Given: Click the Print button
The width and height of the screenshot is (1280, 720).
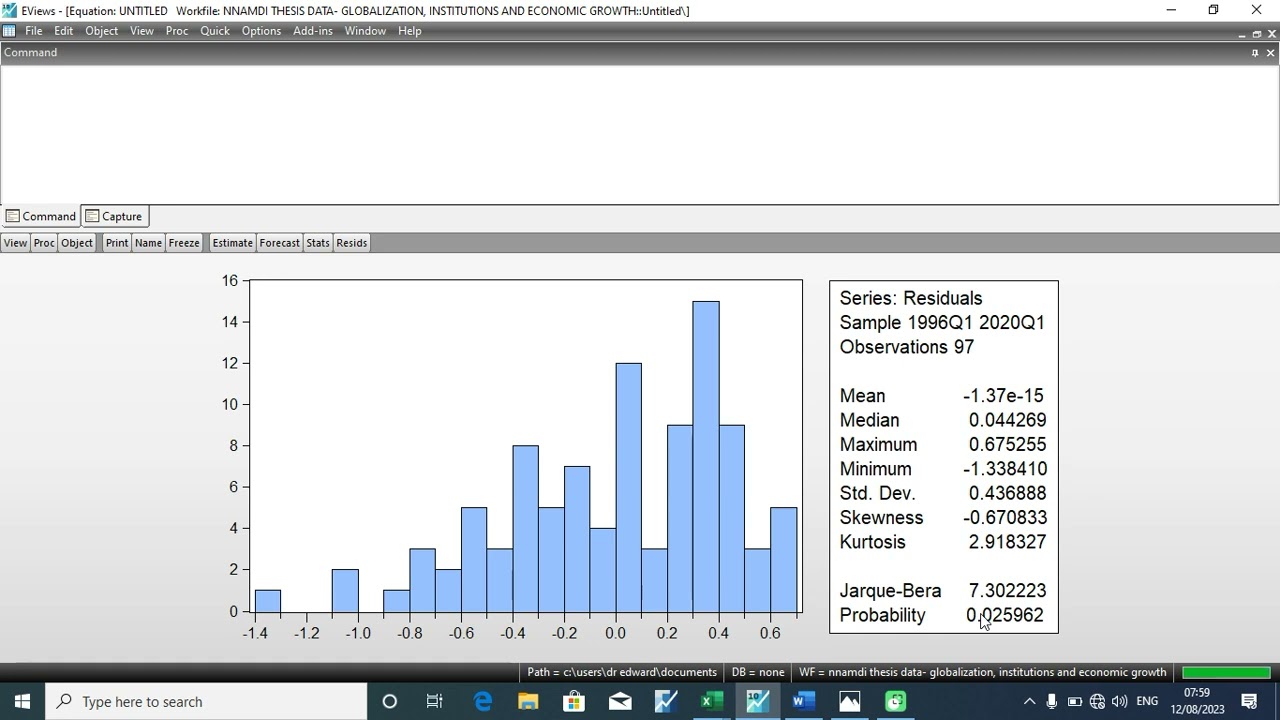Looking at the screenshot, I should coord(117,243).
